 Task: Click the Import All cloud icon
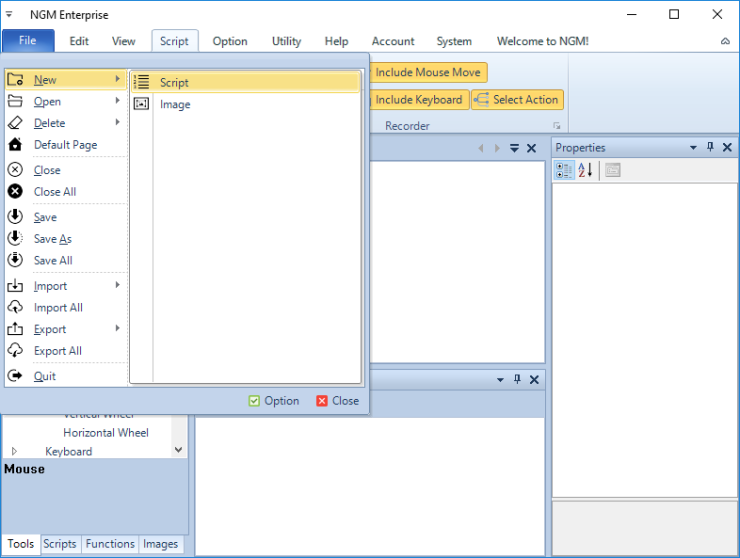(15, 307)
